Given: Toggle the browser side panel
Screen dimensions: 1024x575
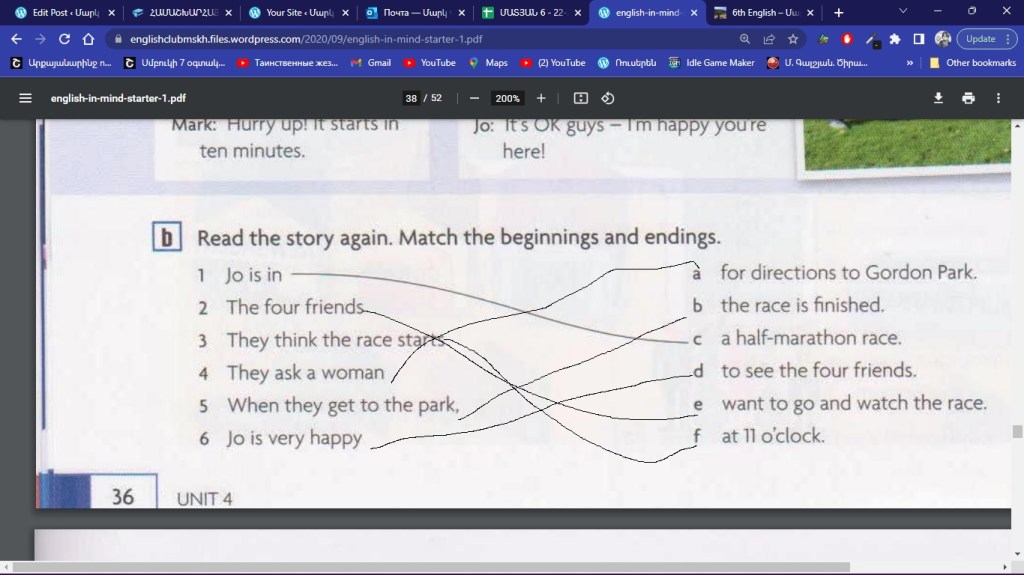Looking at the screenshot, I should (x=918, y=39).
